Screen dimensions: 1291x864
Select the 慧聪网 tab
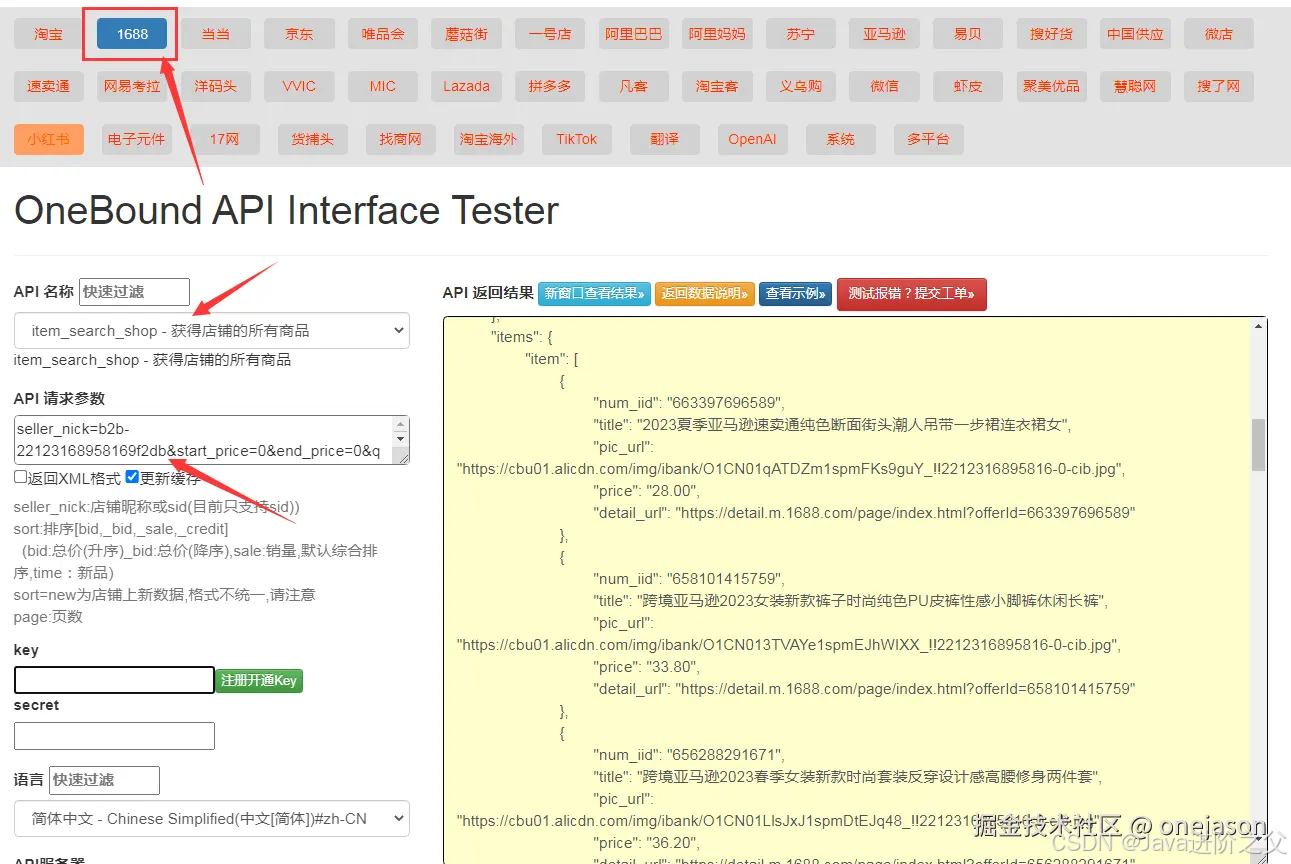1135,86
